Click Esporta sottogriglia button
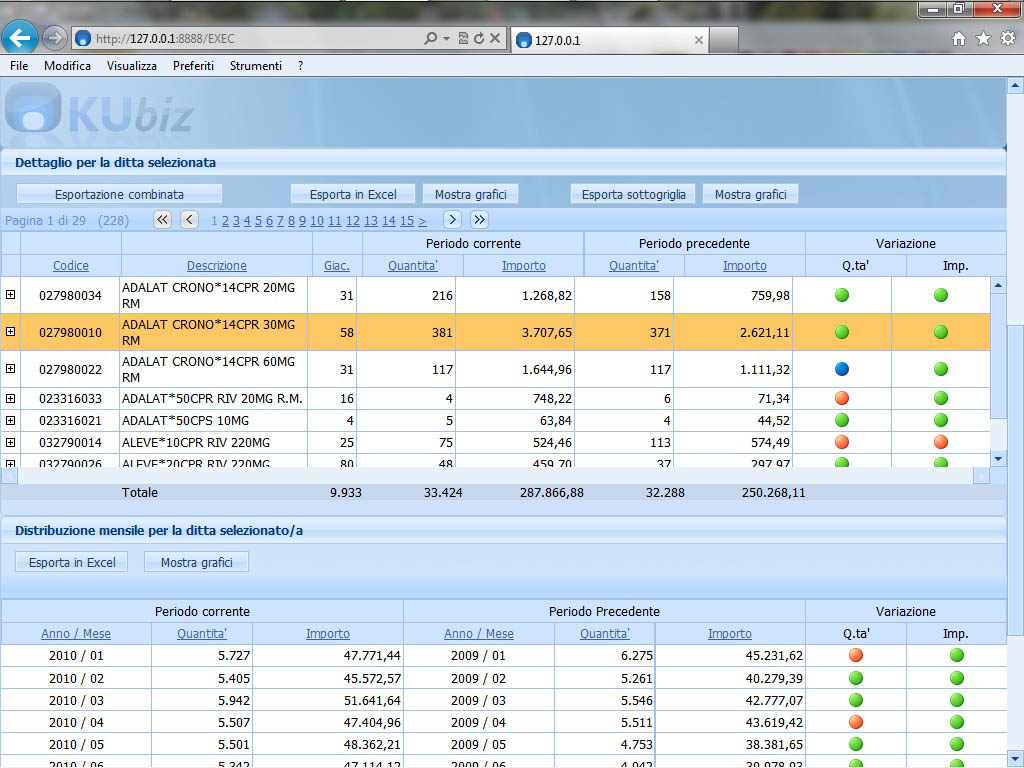The image size is (1024, 768). (x=634, y=194)
